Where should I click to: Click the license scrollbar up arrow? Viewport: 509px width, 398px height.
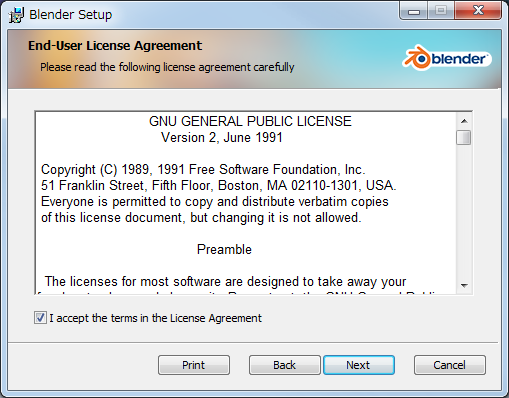(464, 121)
